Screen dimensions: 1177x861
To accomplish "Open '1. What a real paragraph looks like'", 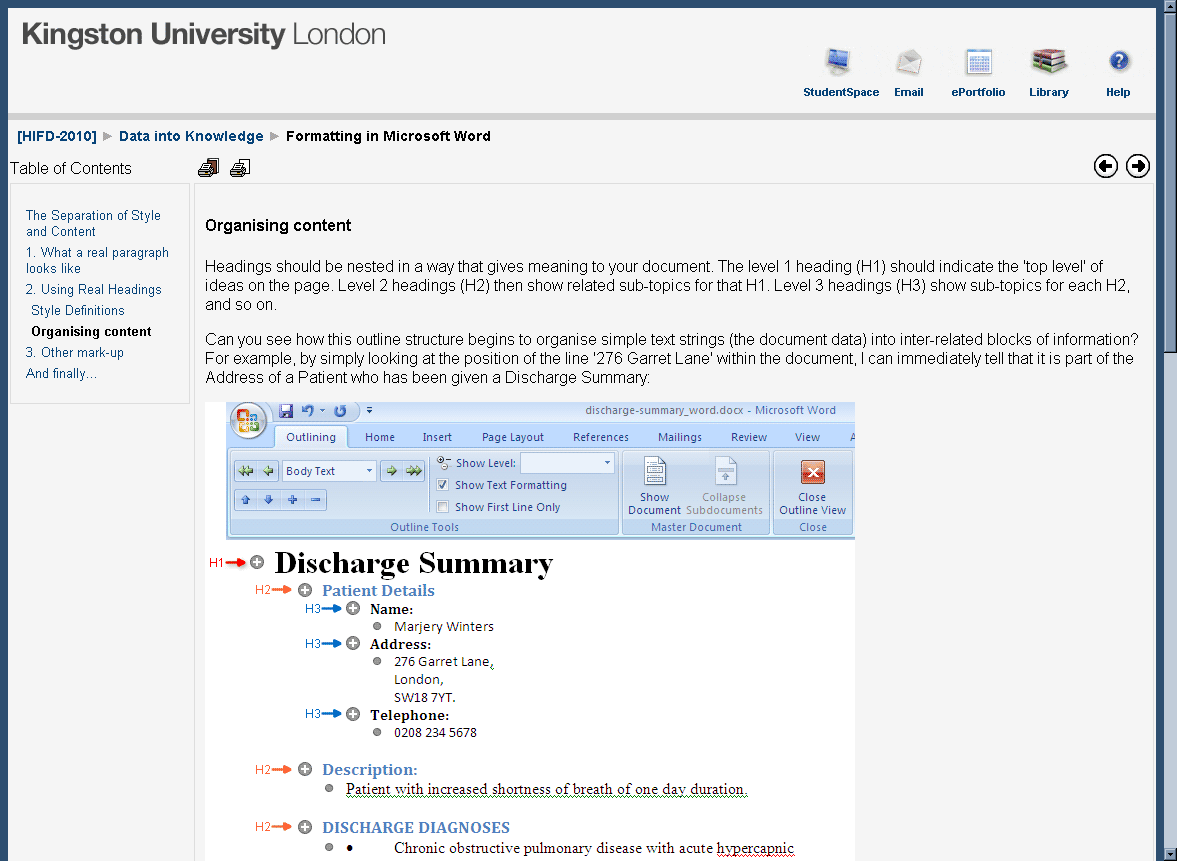I will click(97, 260).
